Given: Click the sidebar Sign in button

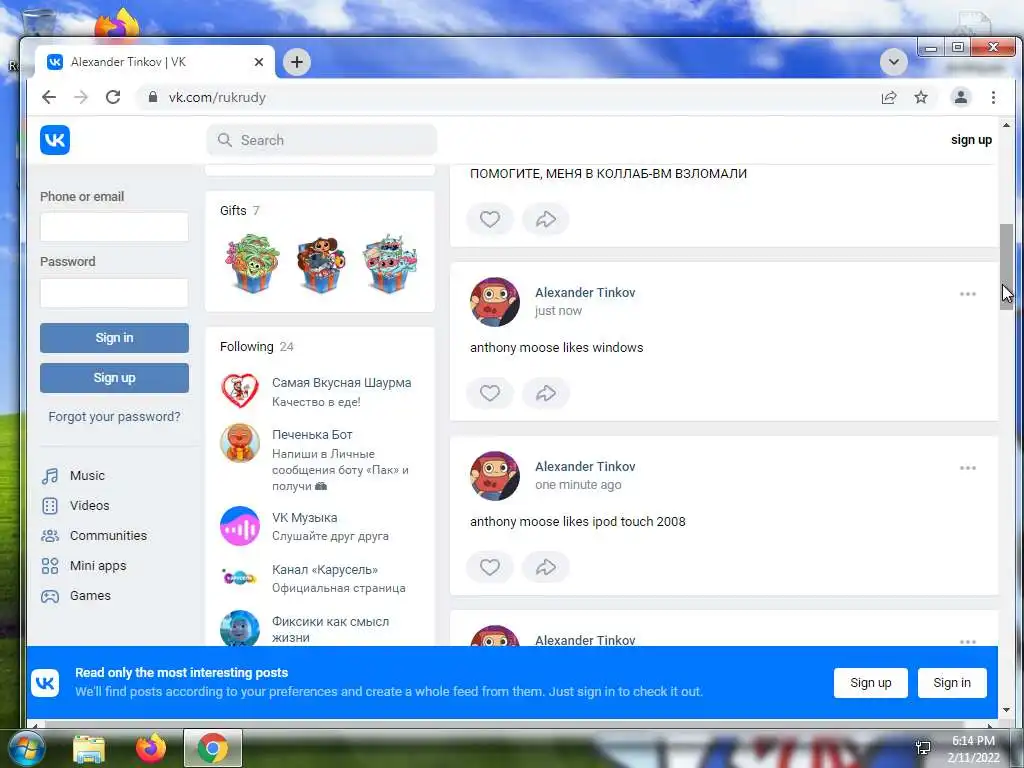Looking at the screenshot, I should [x=114, y=338].
